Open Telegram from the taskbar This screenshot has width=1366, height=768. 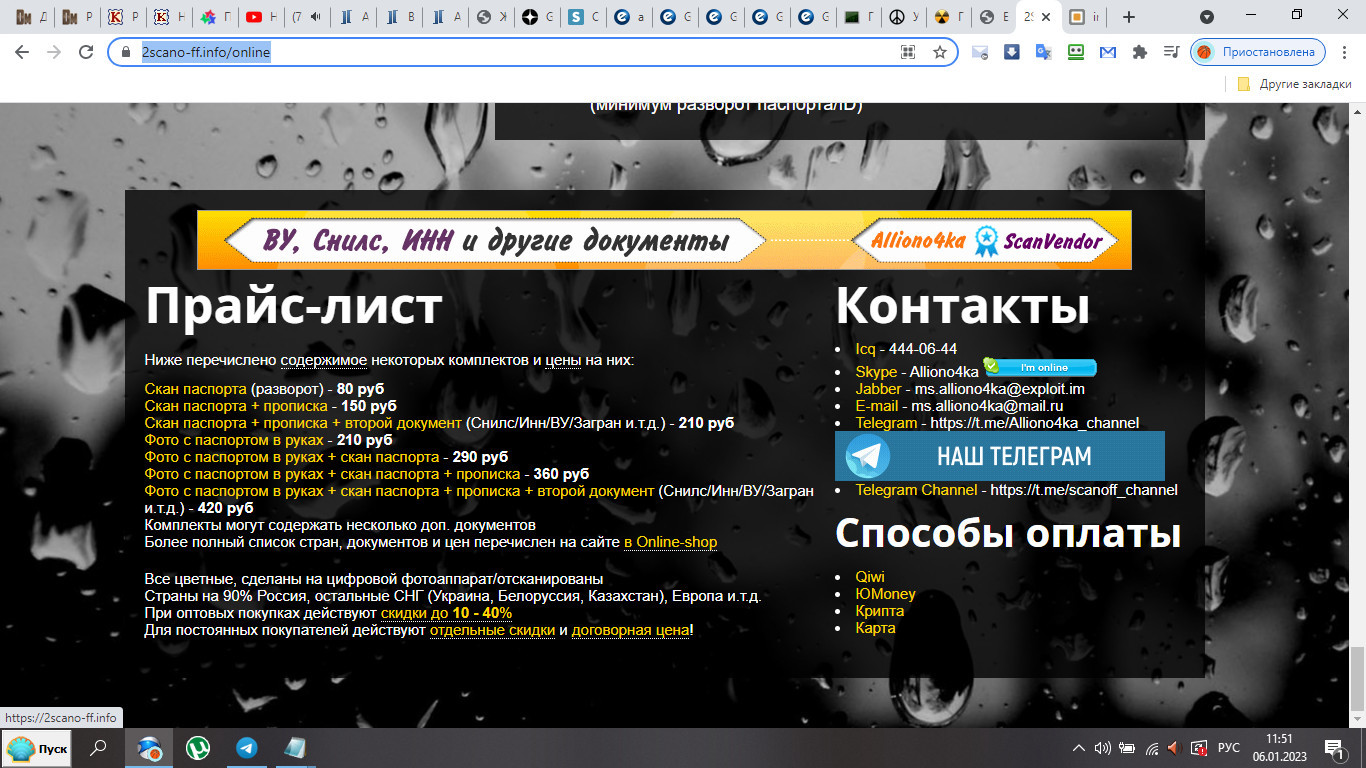click(x=246, y=748)
